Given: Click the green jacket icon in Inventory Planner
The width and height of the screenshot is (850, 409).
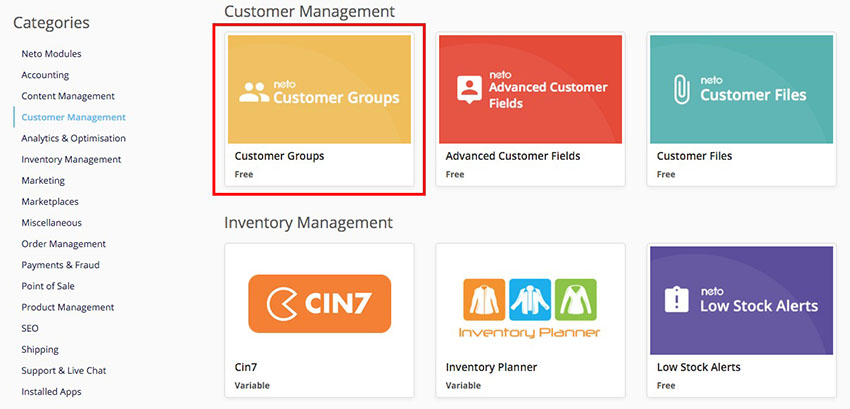Looking at the screenshot, I should (576, 299).
